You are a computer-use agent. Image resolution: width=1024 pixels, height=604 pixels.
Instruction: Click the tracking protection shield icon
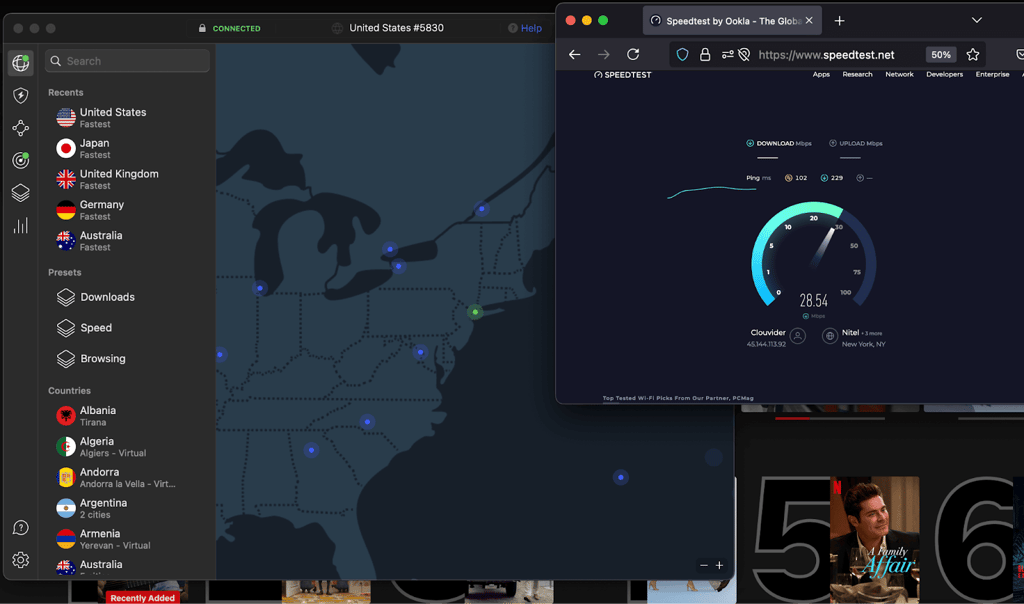pyautogui.click(x=682, y=55)
